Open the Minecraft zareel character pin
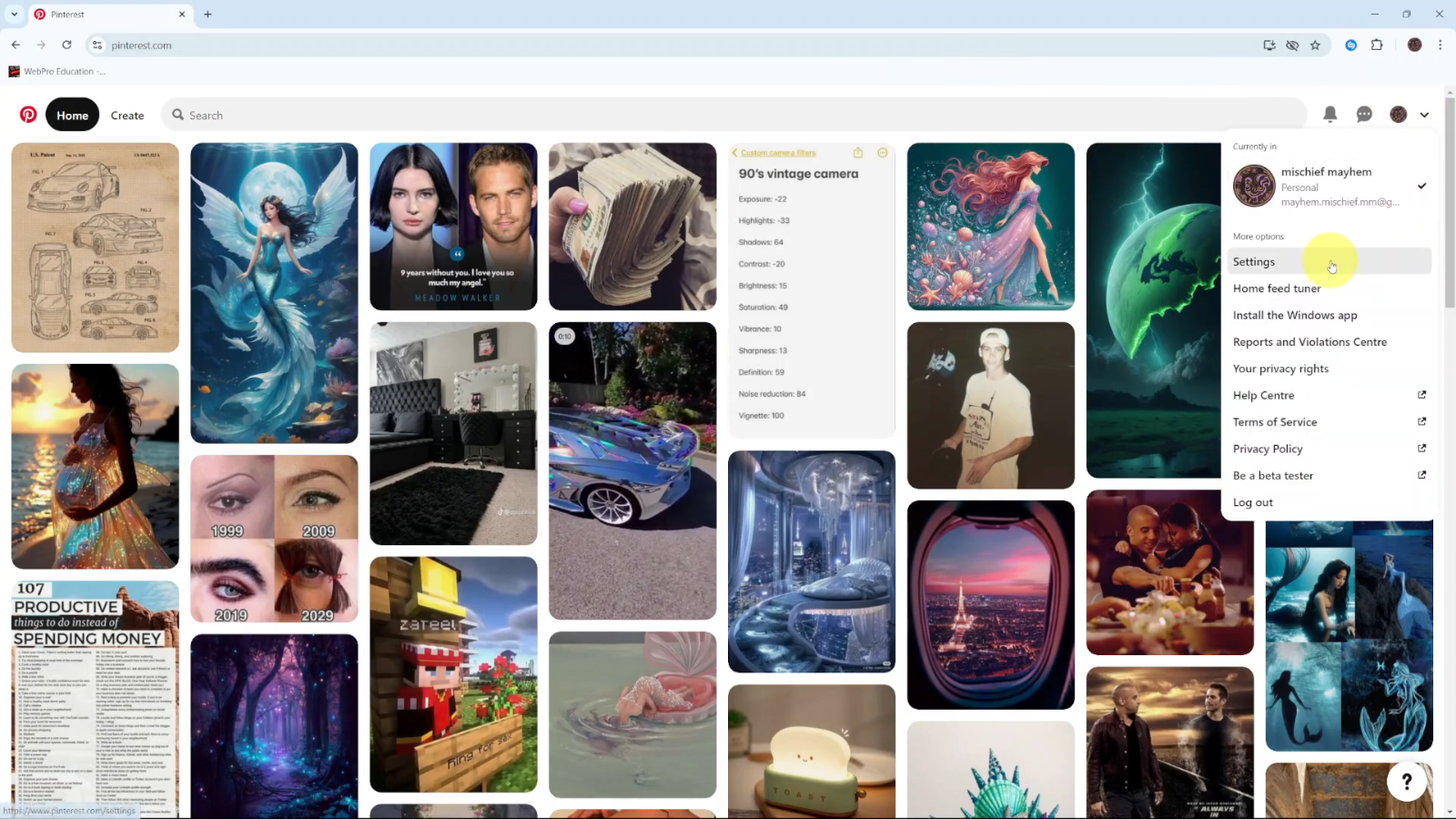Image resolution: width=1456 pixels, height=819 pixels. 453,674
